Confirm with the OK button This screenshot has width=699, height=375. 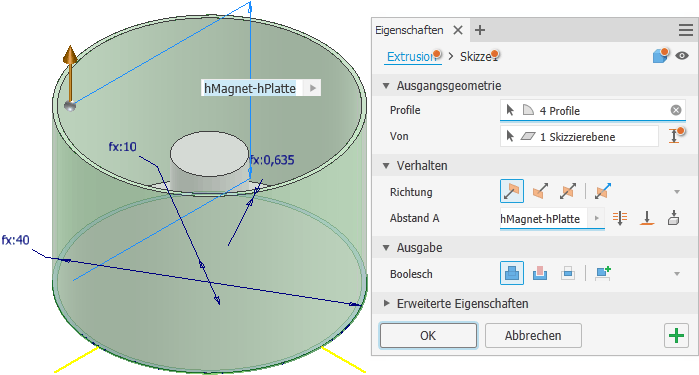pos(428,335)
